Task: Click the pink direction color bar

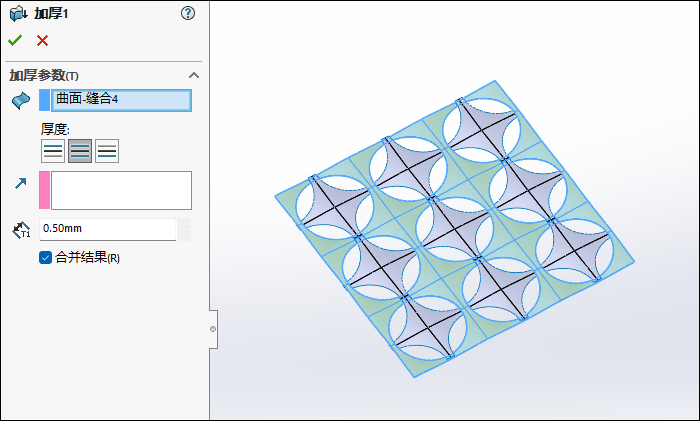Action: coord(45,190)
